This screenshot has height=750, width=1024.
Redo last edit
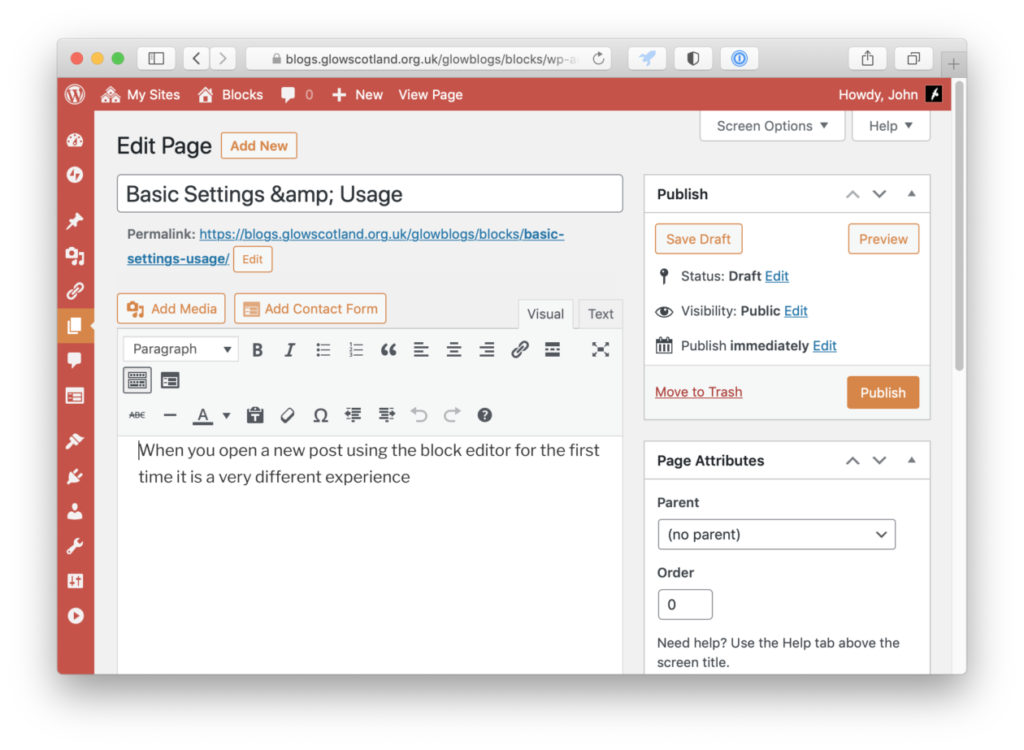[x=452, y=415]
